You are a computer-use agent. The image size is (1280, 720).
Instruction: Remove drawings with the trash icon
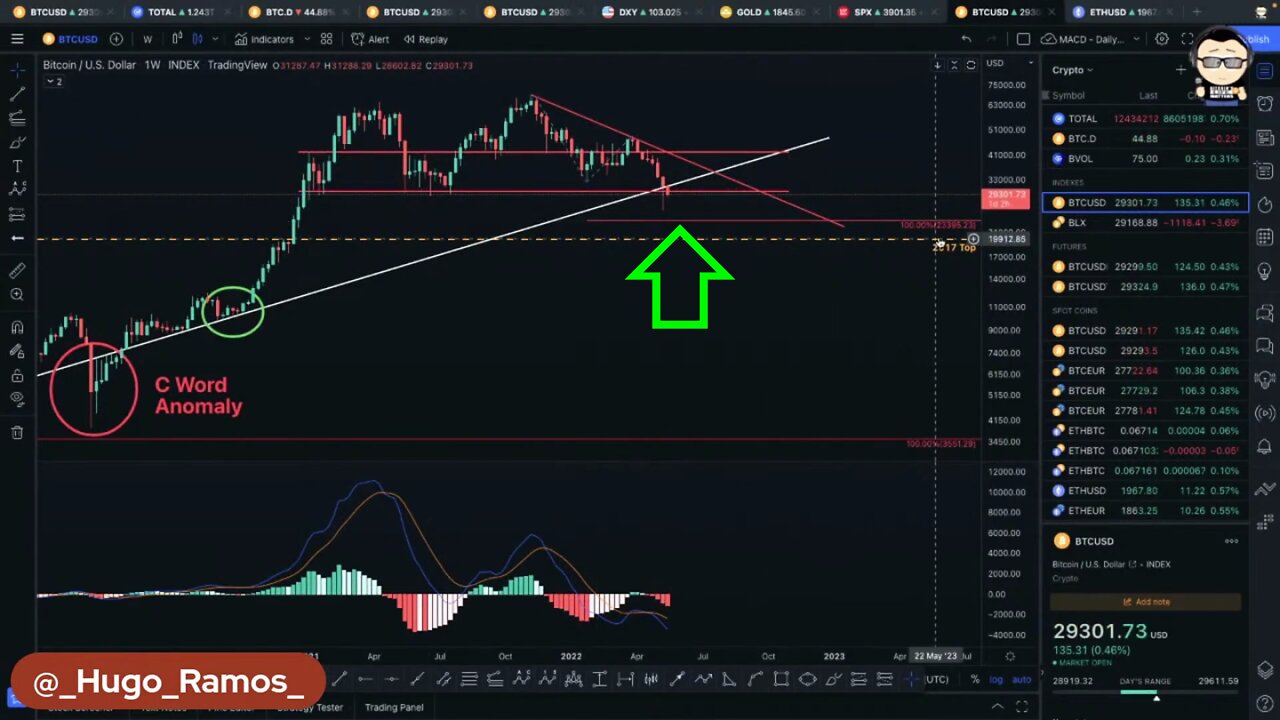click(17, 432)
